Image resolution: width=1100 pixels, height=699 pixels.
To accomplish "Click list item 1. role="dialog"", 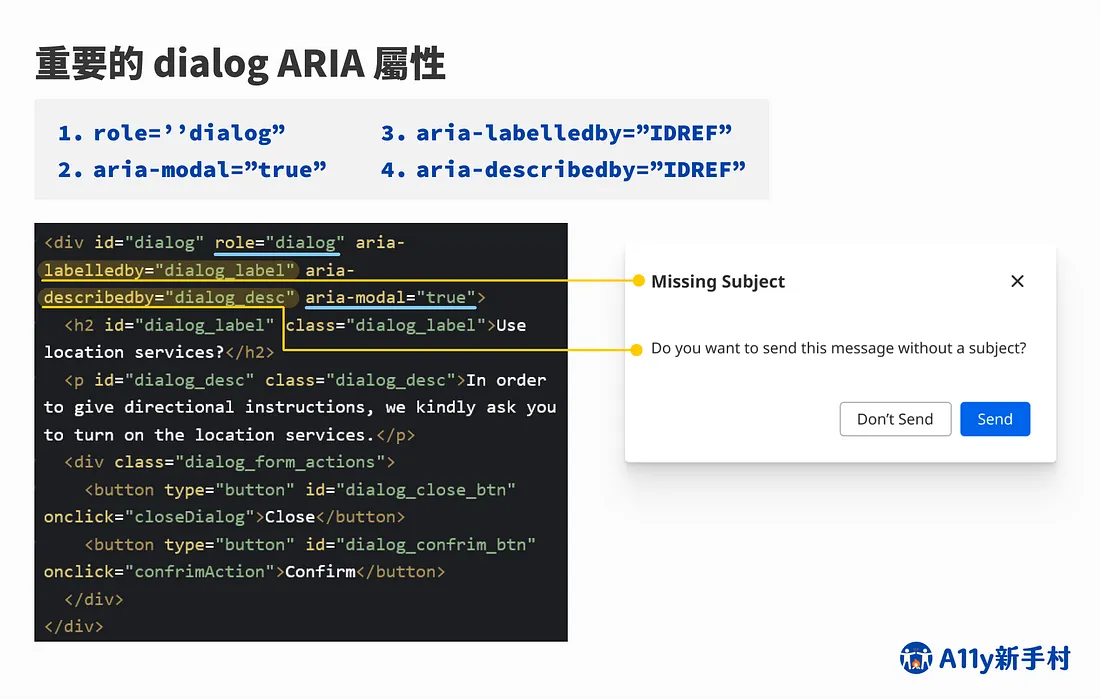I will (x=171, y=133).
